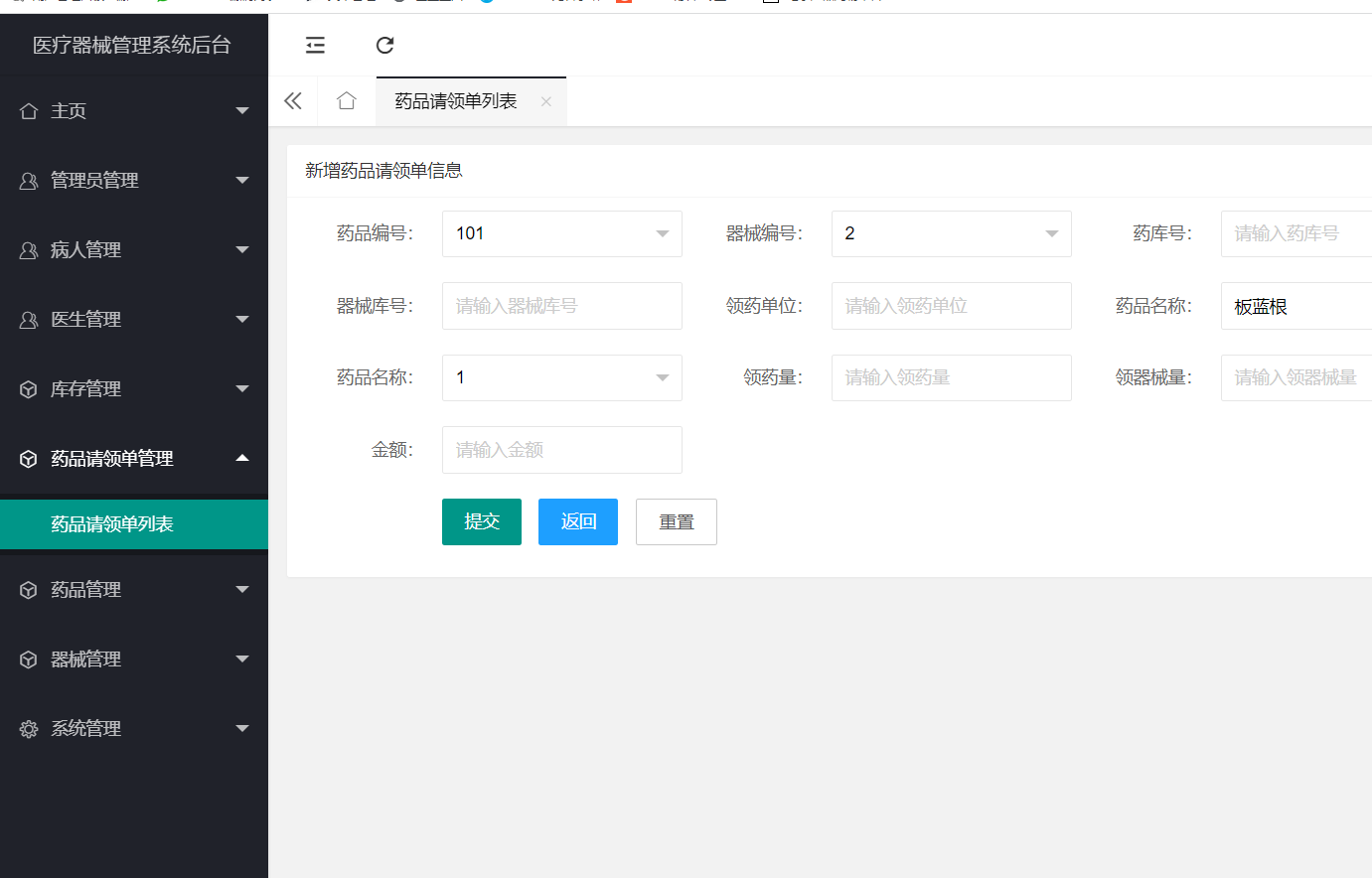Viewport: 1372px width, 878px height.
Task: Open the 医生管理 sidebar menu item
Action: click(134, 320)
